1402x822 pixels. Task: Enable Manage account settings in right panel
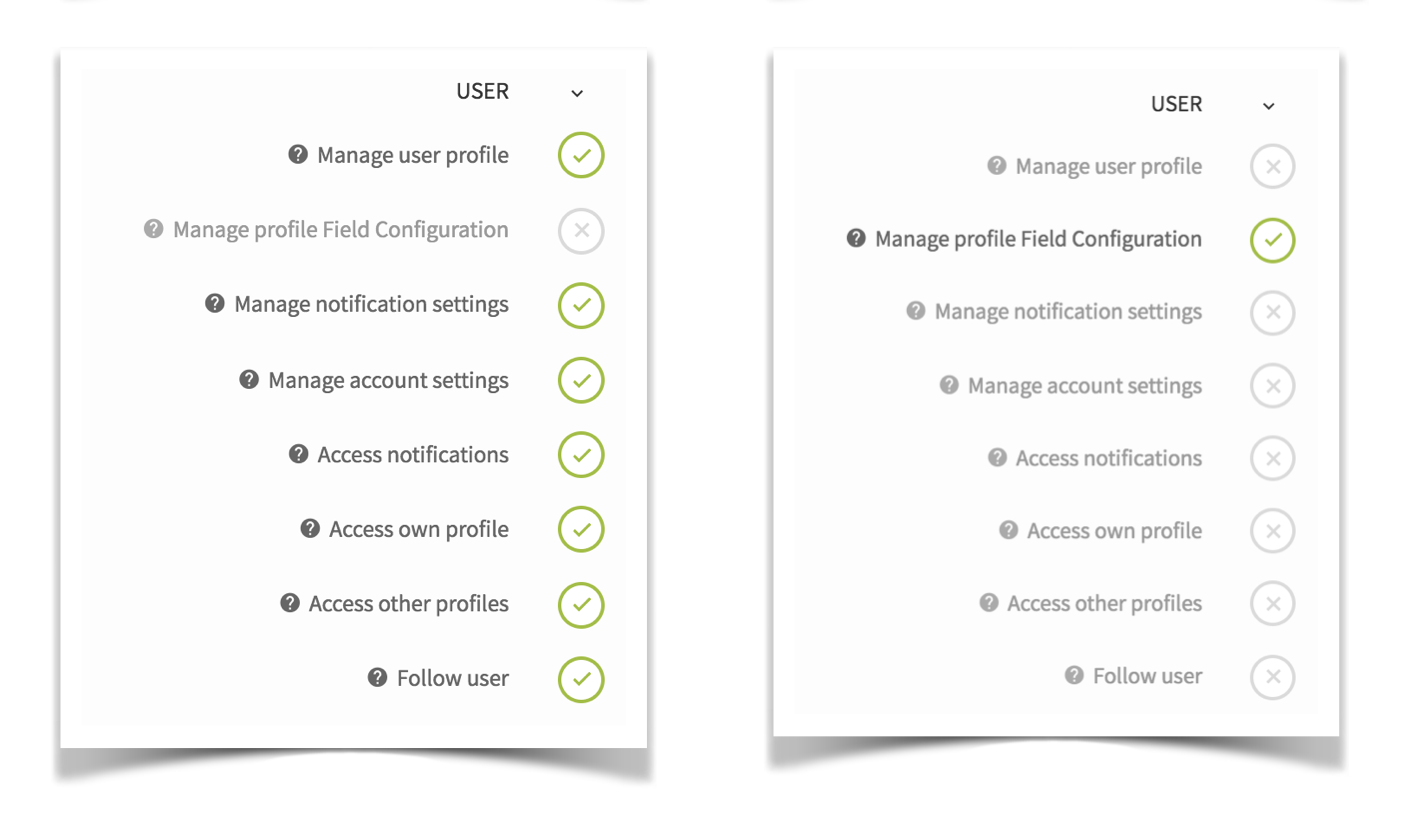coord(1273,386)
